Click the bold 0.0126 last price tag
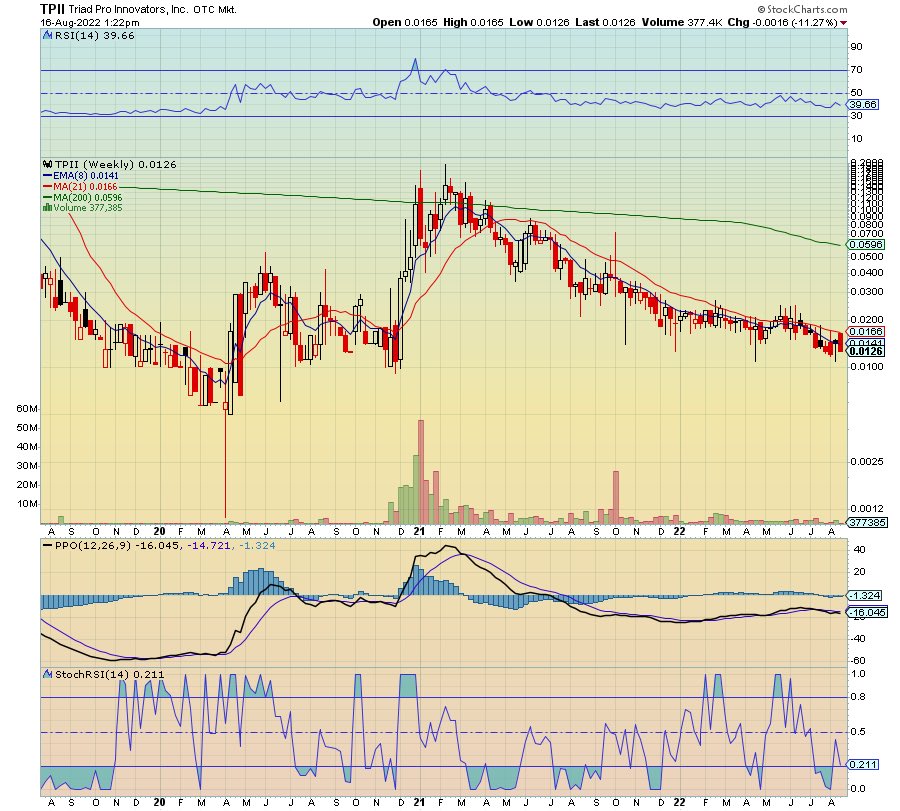This screenshot has width=900, height=811. coord(867,351)
